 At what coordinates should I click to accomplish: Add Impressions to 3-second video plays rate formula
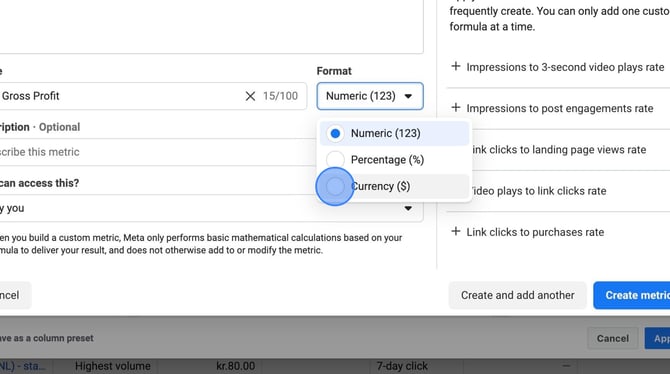pos(558,67)
